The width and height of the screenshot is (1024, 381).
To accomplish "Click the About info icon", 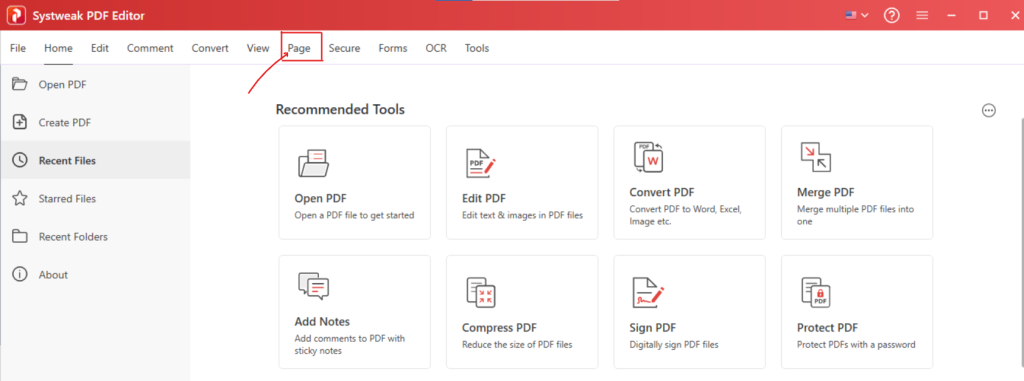I will tap(20, 274).
